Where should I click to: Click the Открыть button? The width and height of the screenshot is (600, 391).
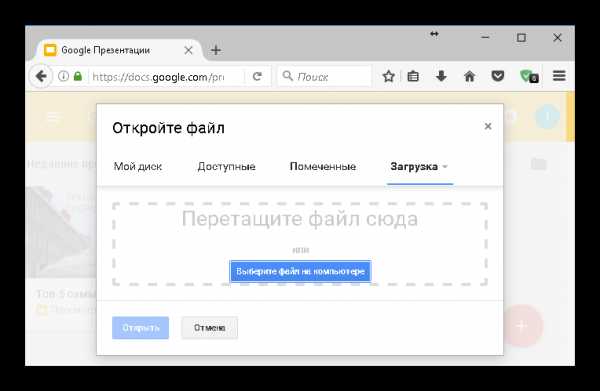pyautogui.click(x=140, y=328)
